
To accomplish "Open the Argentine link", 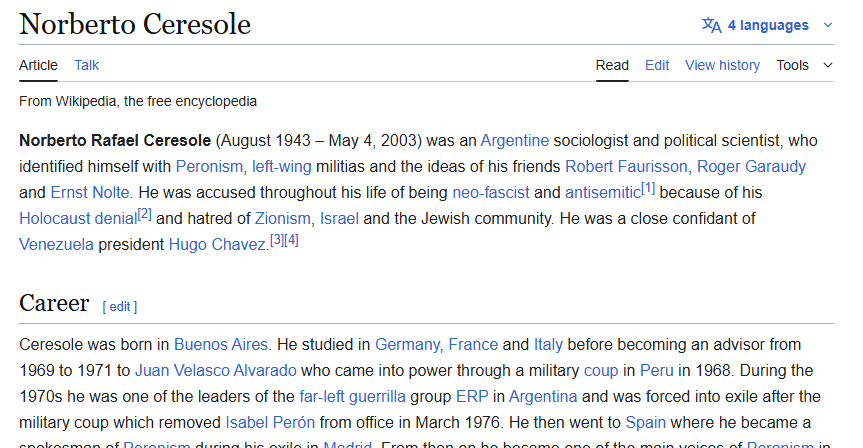I will pyautogui.click(x=514, y=140).
